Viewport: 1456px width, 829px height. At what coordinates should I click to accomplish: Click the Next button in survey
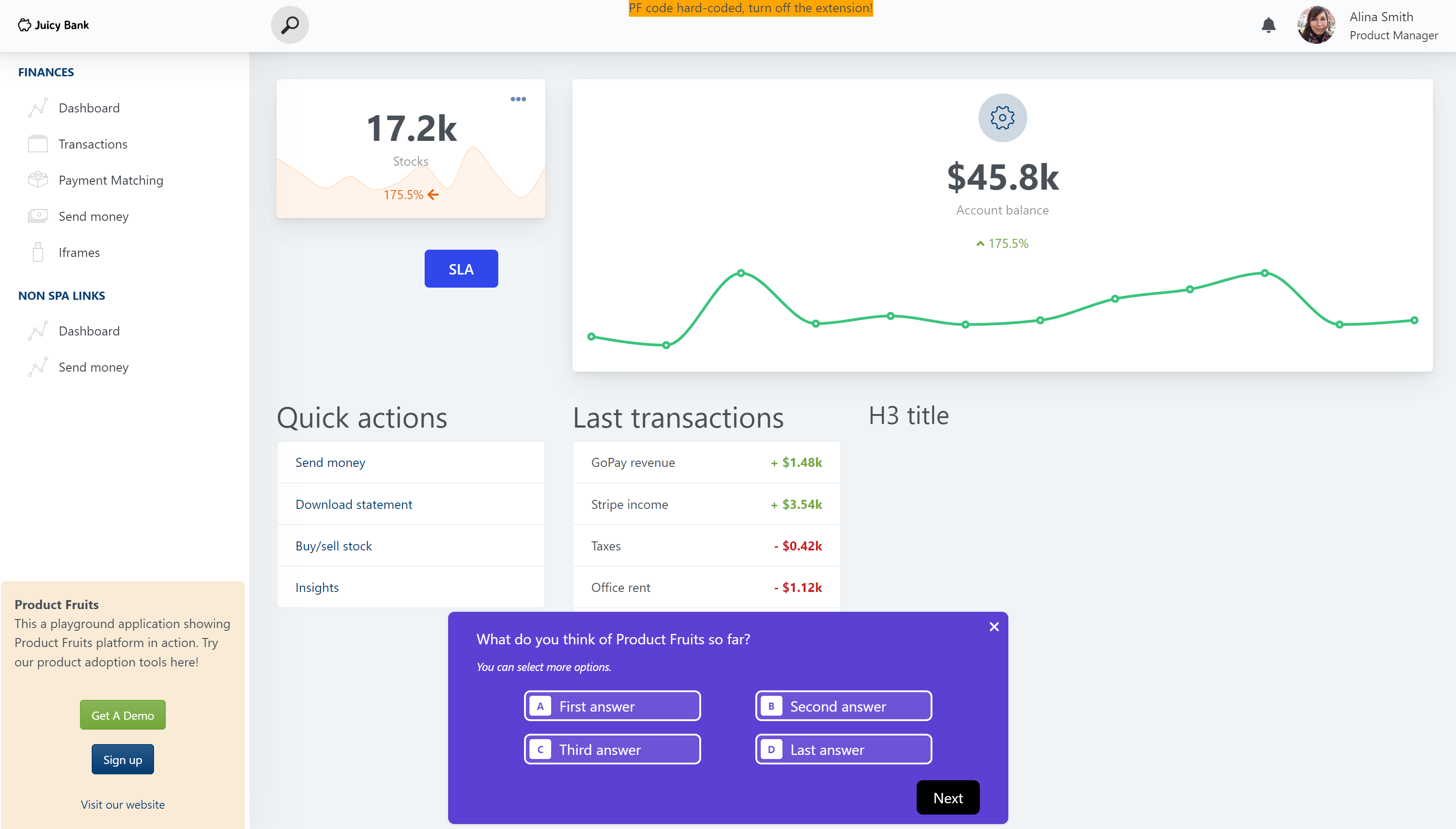pyautogui.click(x=946, y=798)
